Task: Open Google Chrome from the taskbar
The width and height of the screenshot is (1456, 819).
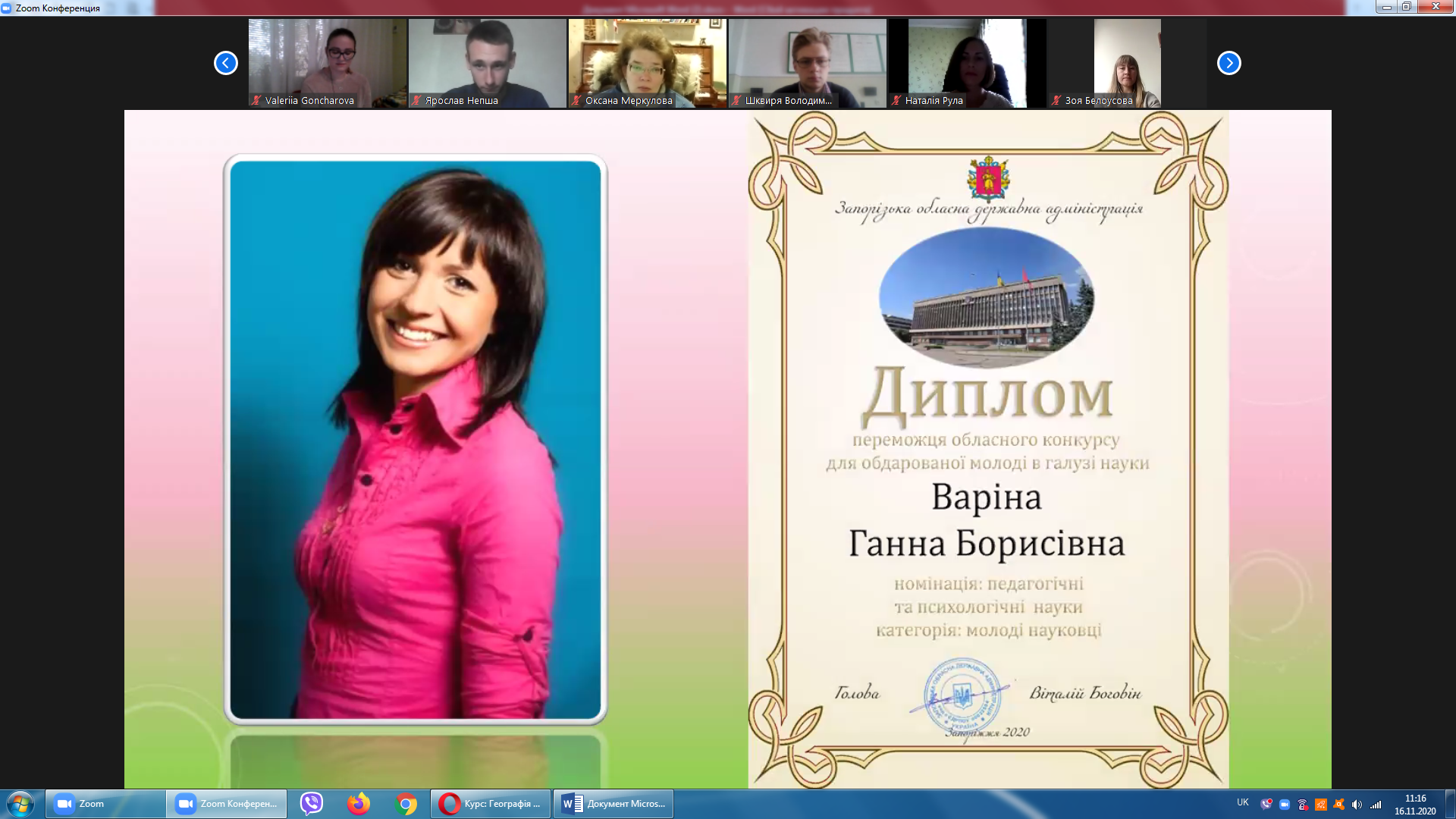Action: (x=406, y=804)
